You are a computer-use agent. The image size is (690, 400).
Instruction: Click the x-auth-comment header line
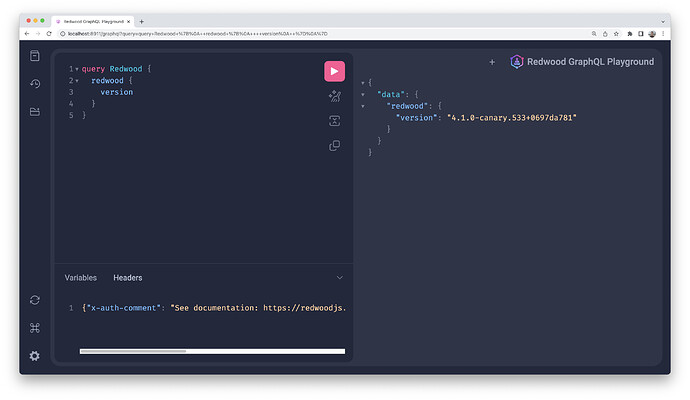213,308
